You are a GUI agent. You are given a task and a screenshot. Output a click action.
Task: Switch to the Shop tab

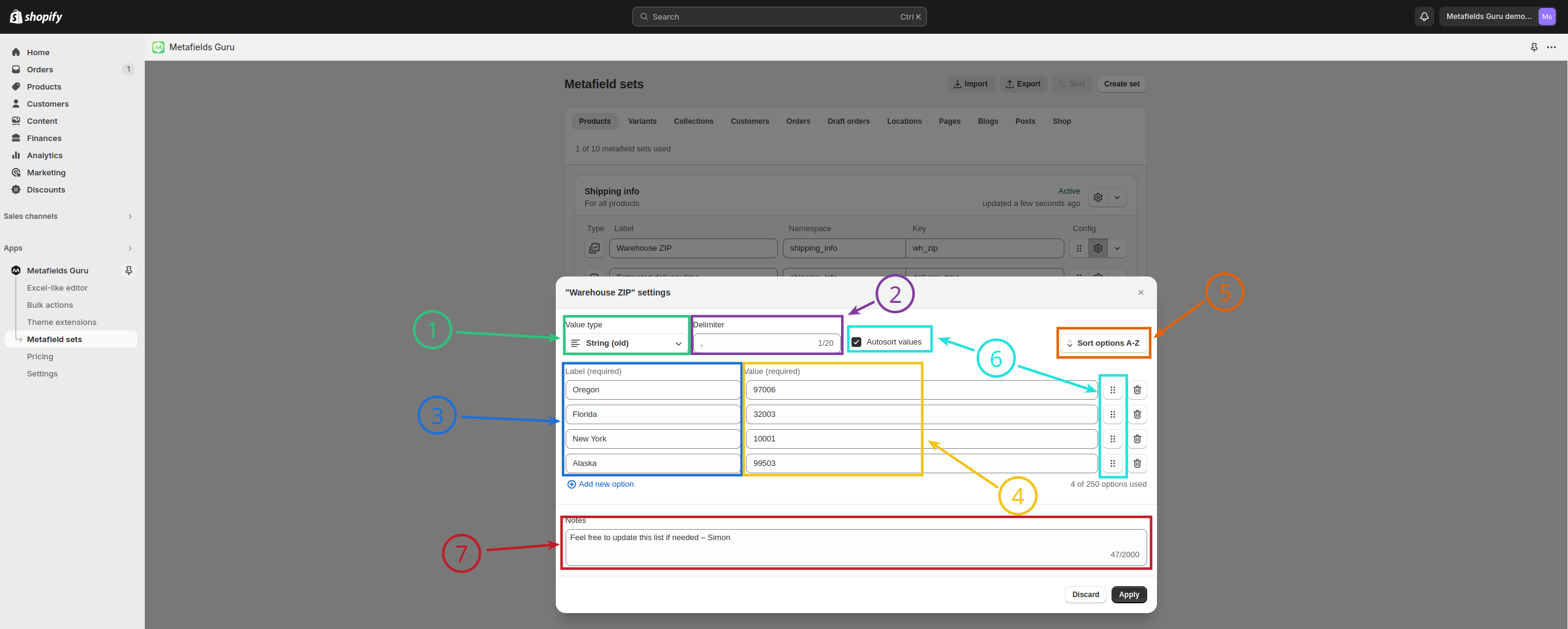click(x=1062, y=121)
